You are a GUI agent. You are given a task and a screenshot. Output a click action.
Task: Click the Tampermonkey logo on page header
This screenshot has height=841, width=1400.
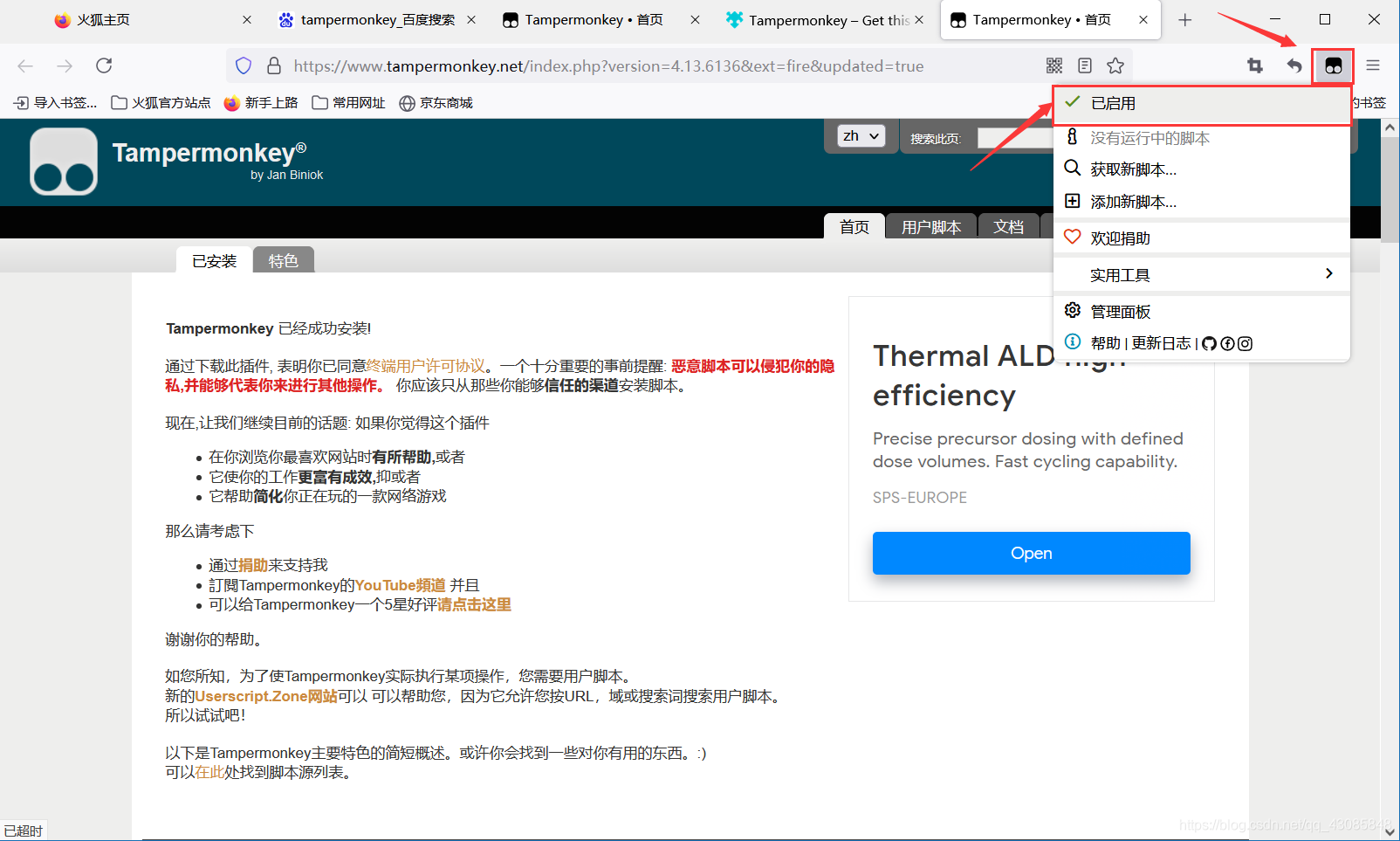click(64, 162)
